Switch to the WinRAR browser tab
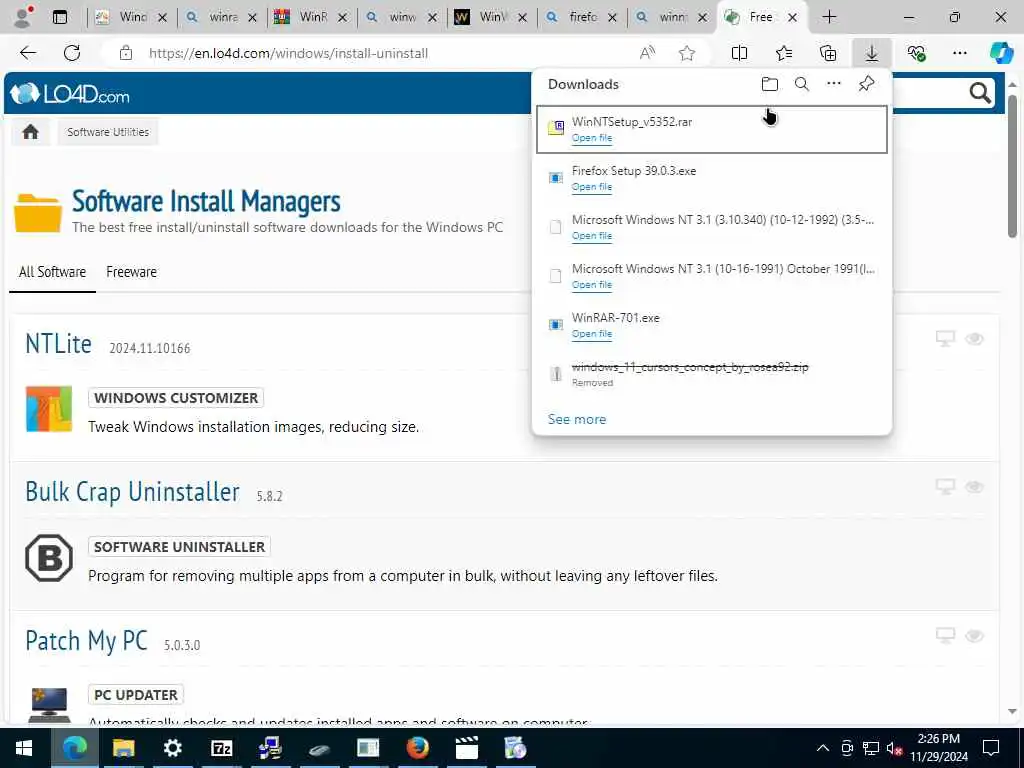 [x=312, y=17]
